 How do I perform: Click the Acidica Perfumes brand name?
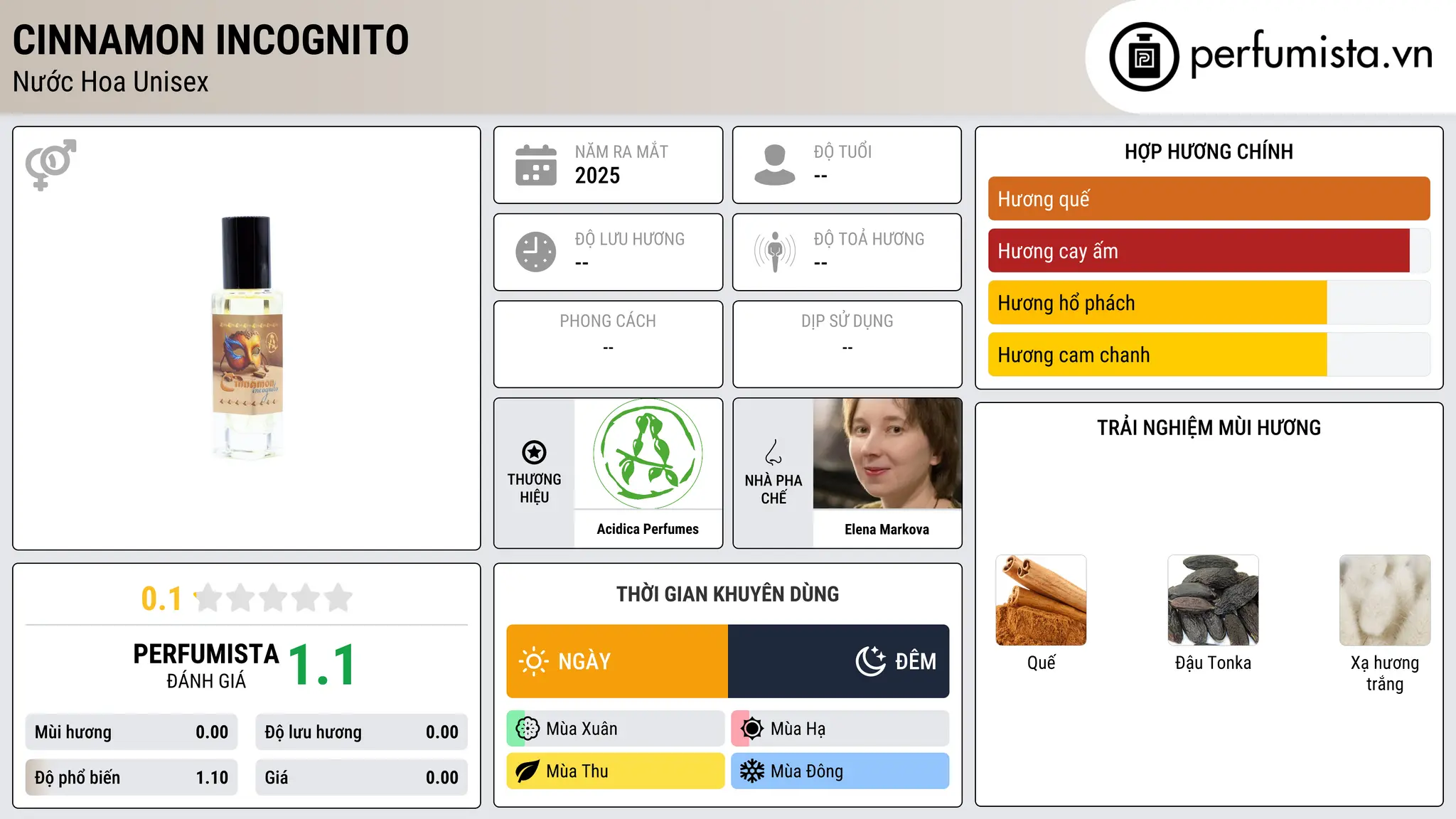(x=648, y=529)
